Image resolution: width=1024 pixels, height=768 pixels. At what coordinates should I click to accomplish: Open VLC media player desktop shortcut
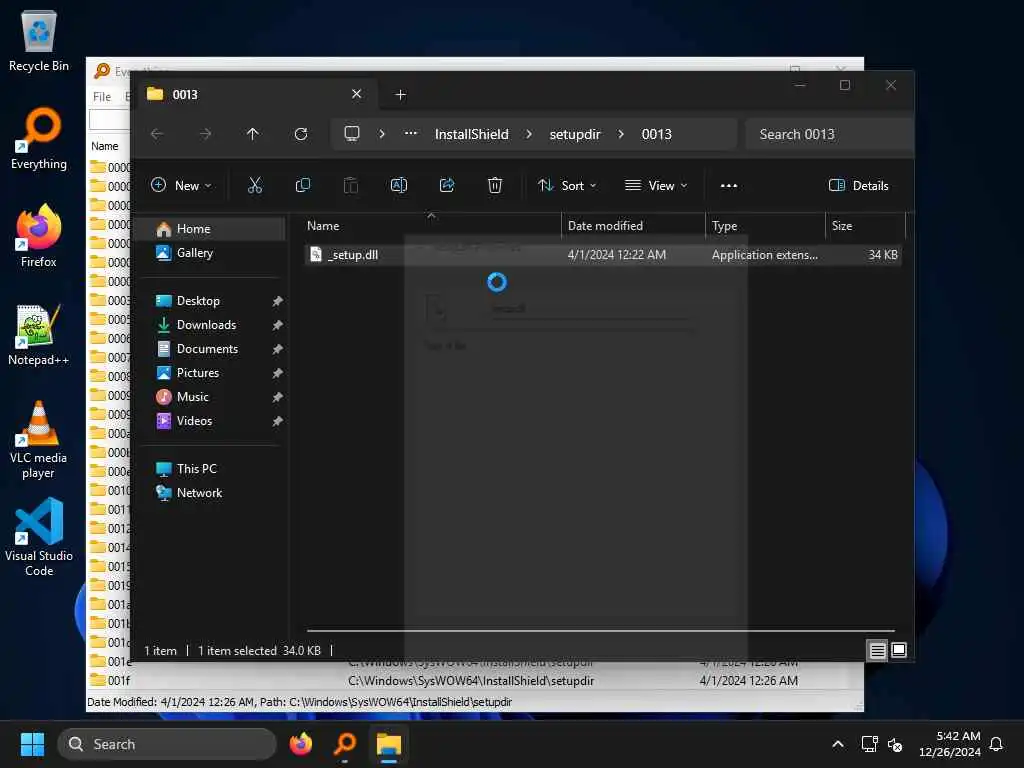coord(39,440)
